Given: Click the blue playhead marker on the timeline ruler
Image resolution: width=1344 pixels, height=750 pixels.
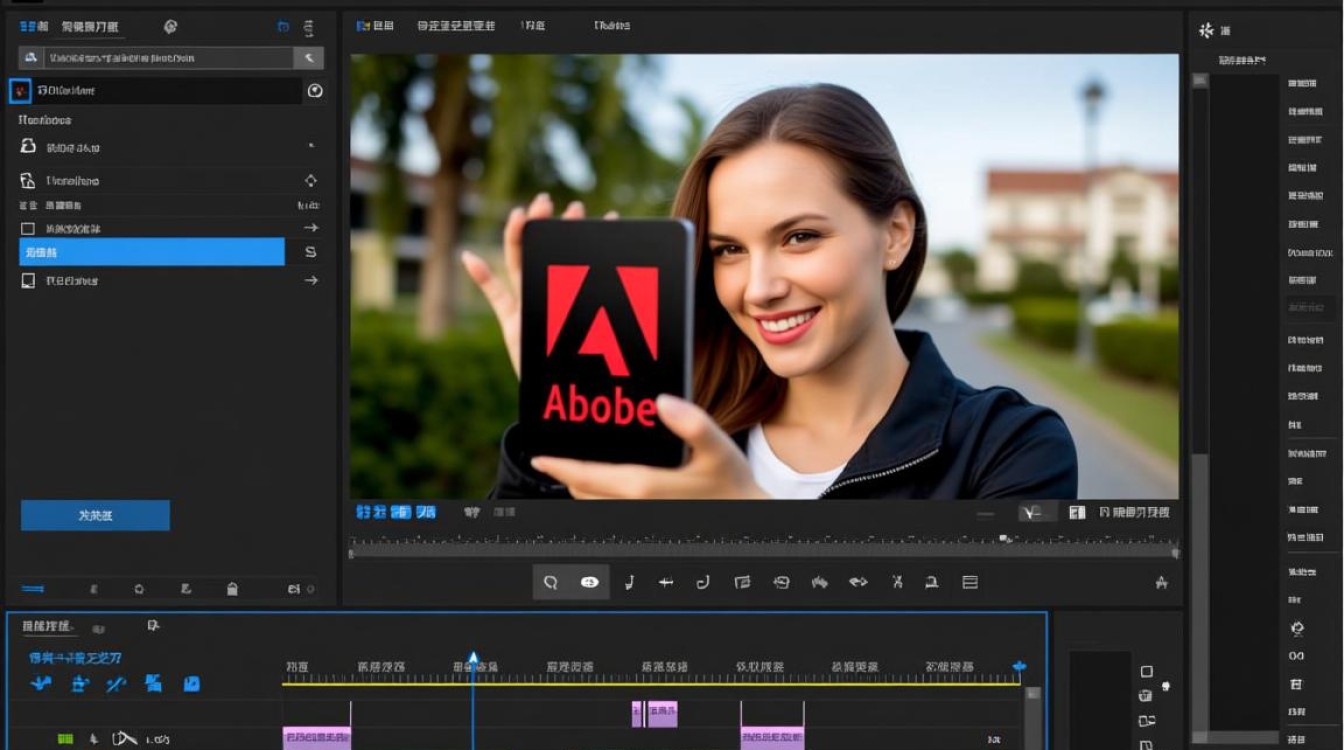Looking at the screenshot, I should (473, 658).
